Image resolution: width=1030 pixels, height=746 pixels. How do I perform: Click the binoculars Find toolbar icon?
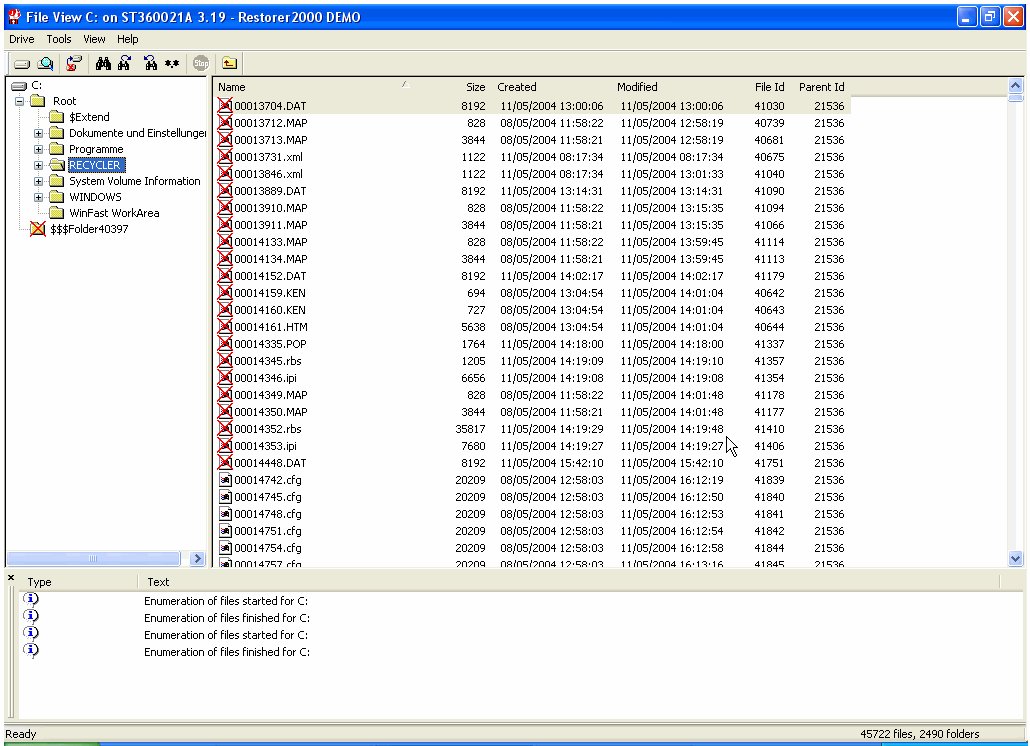tap(103, 64)
